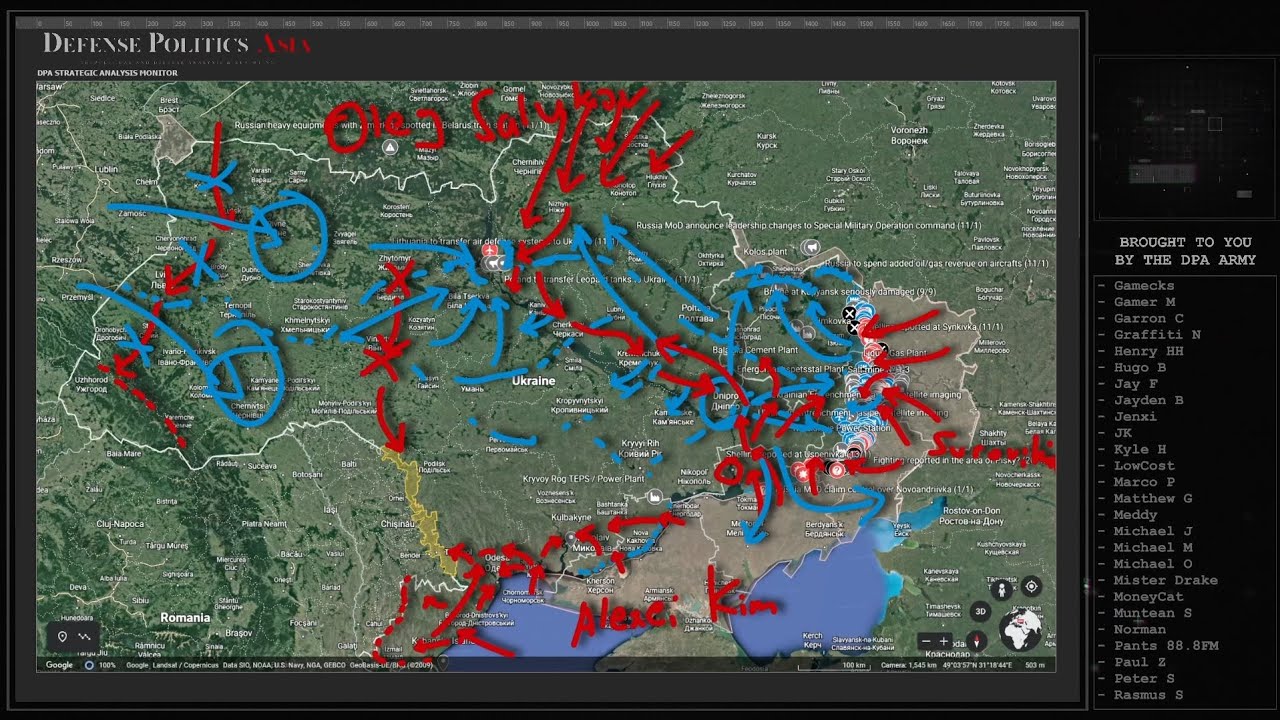The height and width of the screenshot is (720, 1280).
Task: Click the 'Ukraine' country label
Action: [x=532, y=381]
